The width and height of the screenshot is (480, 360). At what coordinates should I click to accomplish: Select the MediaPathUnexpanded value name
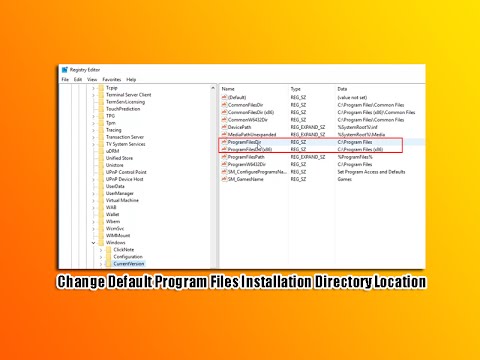[x=252, y=135]
